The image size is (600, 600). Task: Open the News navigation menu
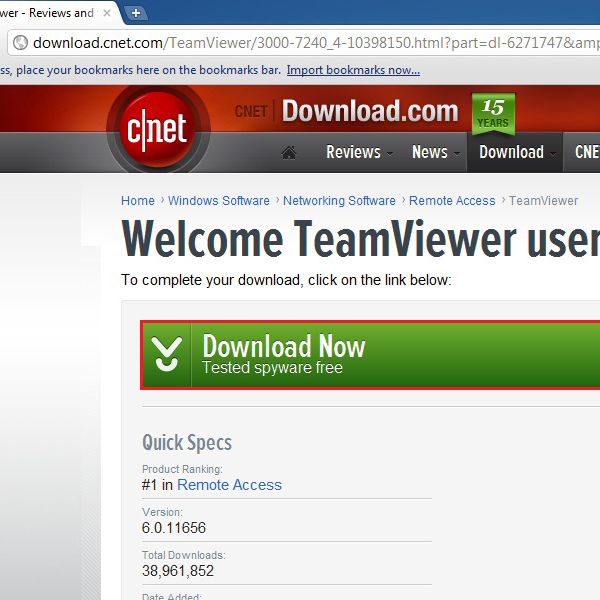pyautogui.click(x=429, y=152)
